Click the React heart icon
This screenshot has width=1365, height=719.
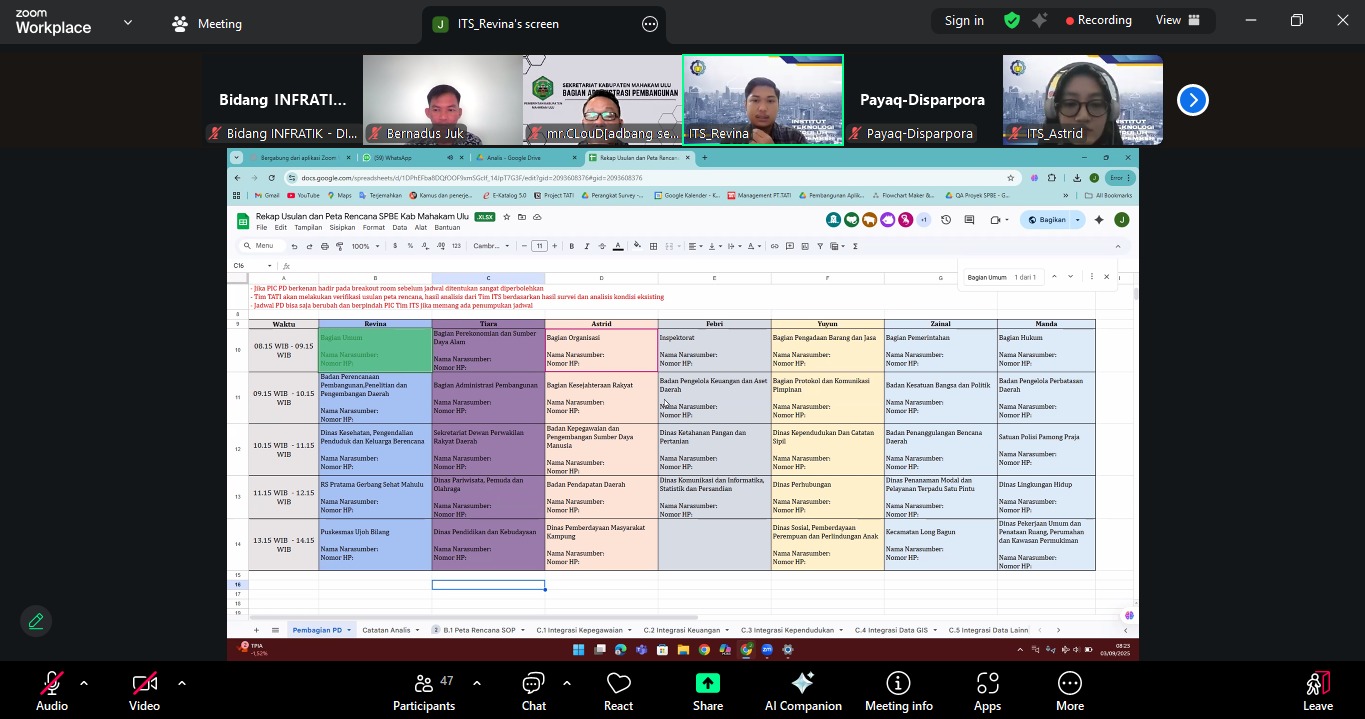click(618, 691)
